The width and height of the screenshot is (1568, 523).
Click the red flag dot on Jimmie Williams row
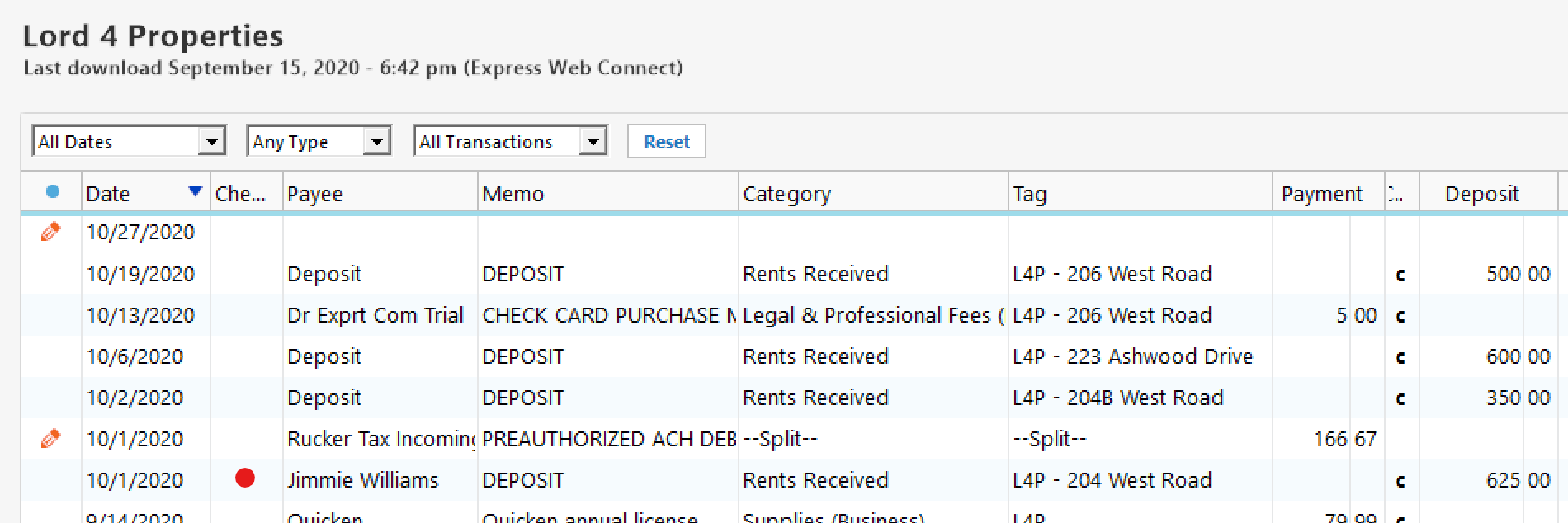click(245, 478)
